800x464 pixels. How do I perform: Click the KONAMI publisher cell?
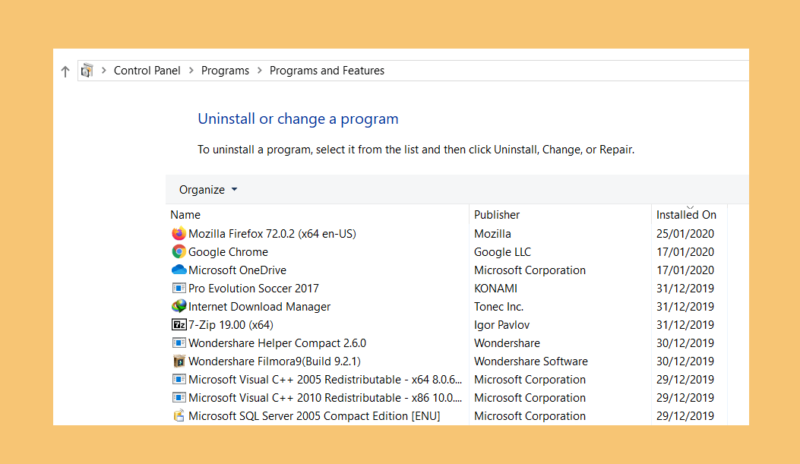(x=495, y=288)
